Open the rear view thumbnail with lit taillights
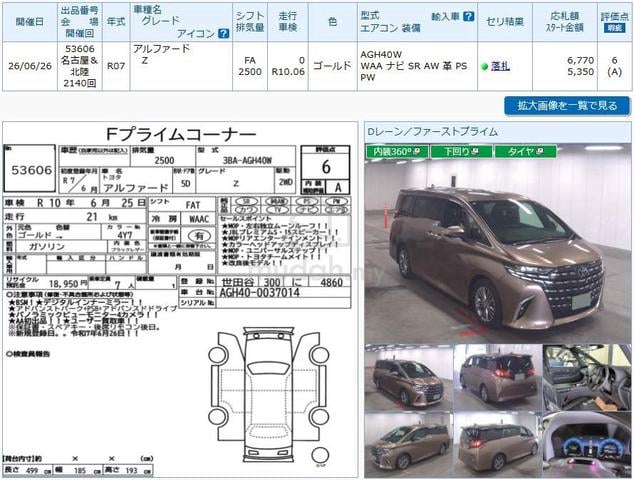 click(x=497, y=378)
